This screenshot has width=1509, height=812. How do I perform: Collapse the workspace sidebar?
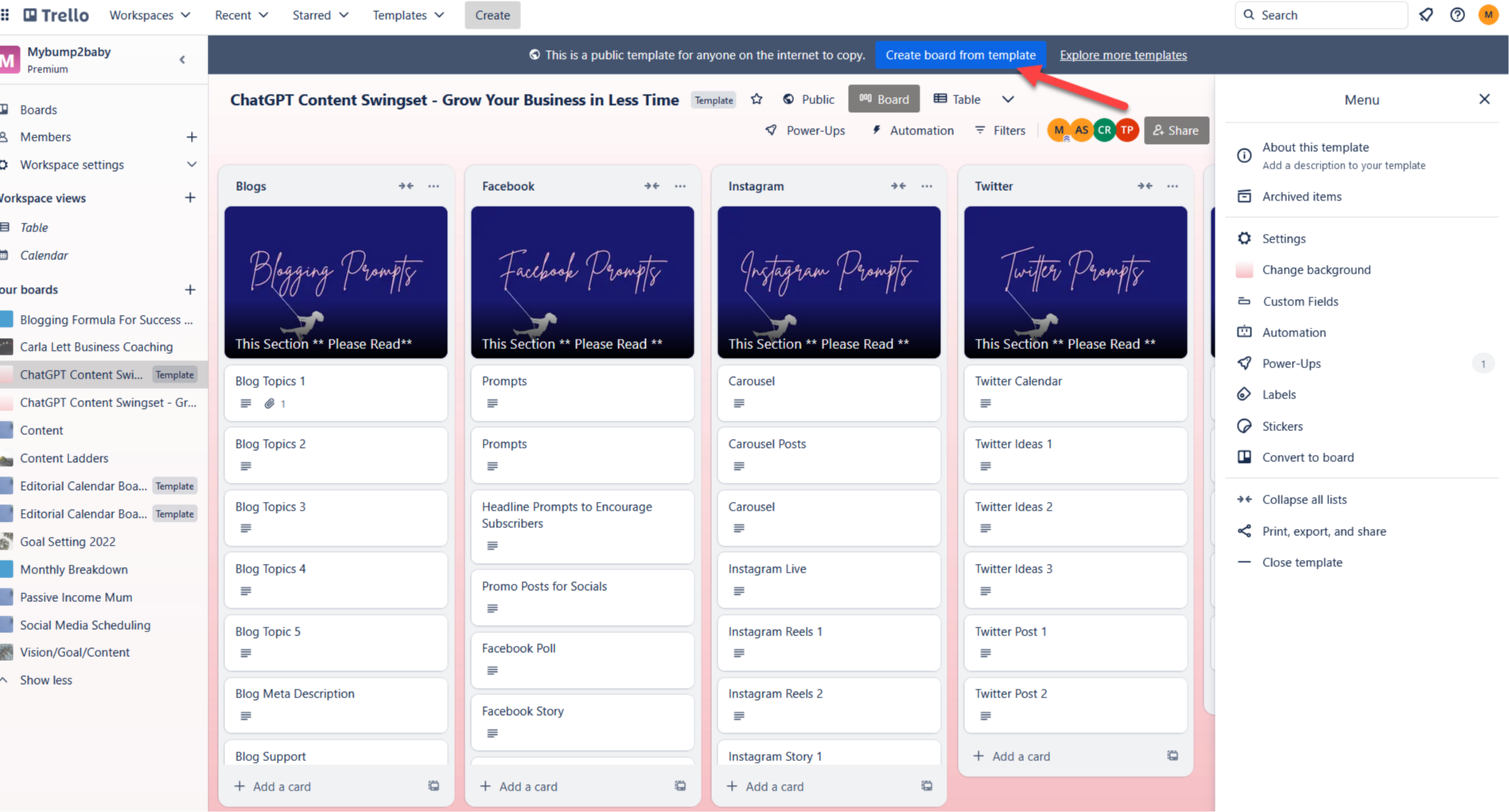pyautogui.click(x=182, y=60)
